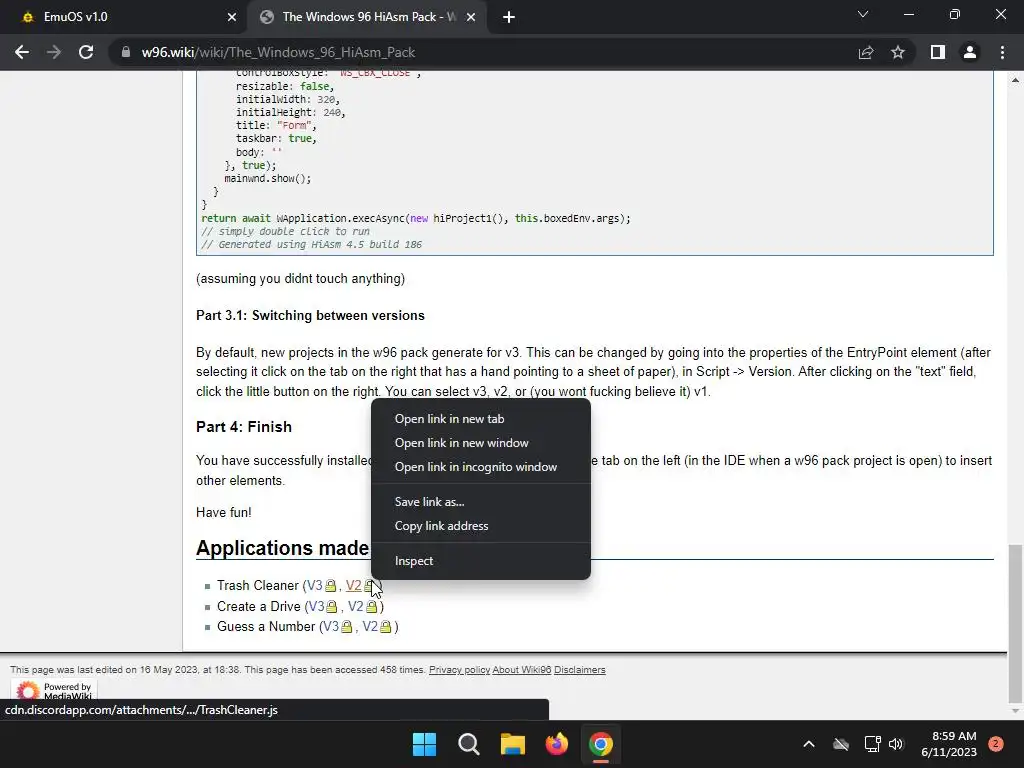1024x768 pixels.
Task: Share this page icon in address bar
Action: [866, 52]
